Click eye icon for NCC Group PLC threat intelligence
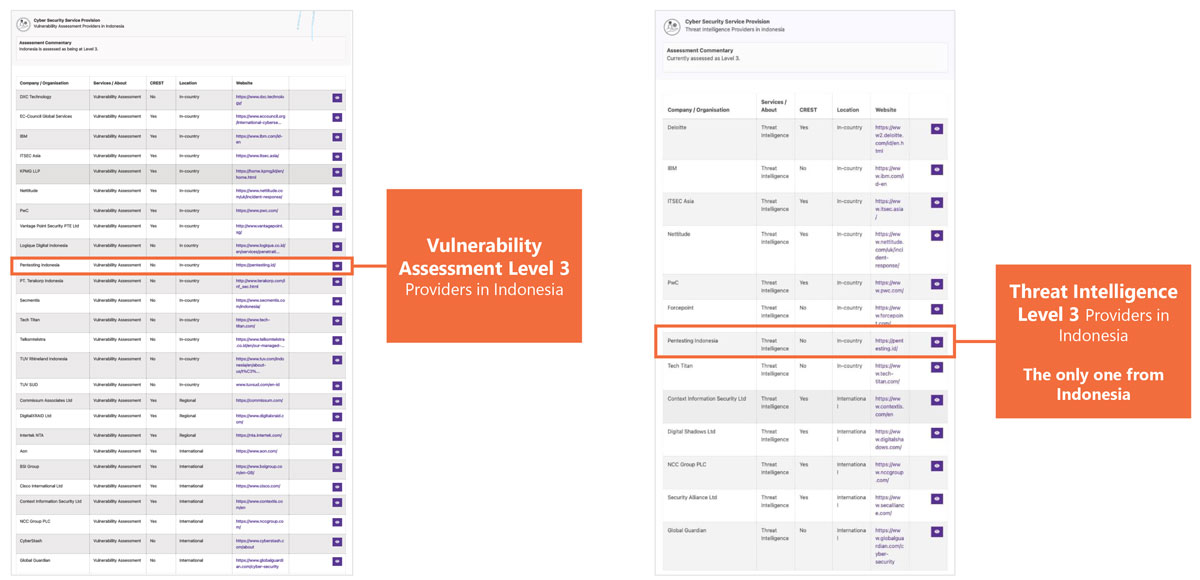The height and width of the screenshot is (580, 1200). point(937,466)
